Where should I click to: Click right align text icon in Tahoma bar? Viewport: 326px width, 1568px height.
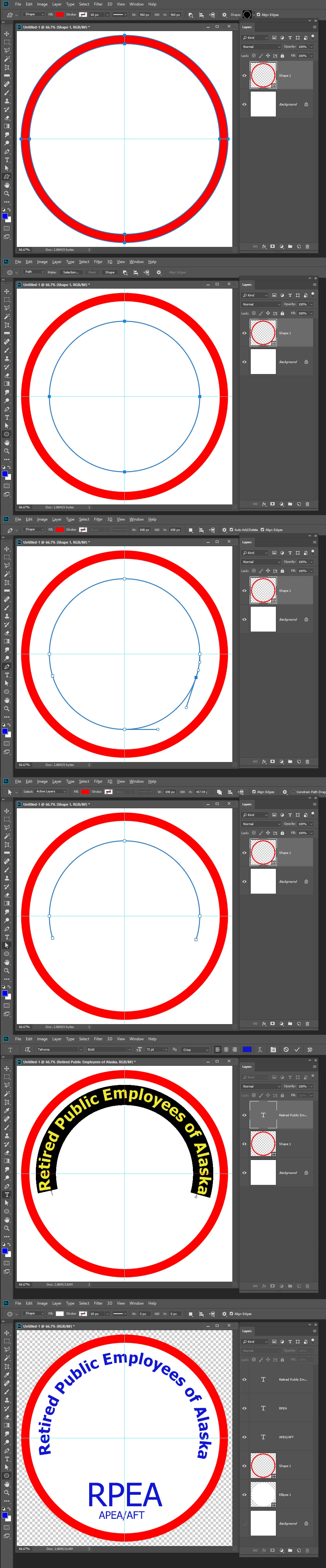(x=234, y=1049)
